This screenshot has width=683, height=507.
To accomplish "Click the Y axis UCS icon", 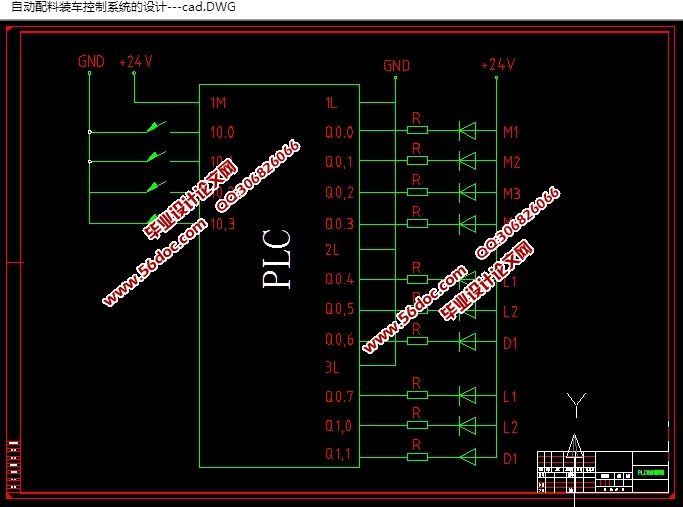I will [x=576, y=404].
